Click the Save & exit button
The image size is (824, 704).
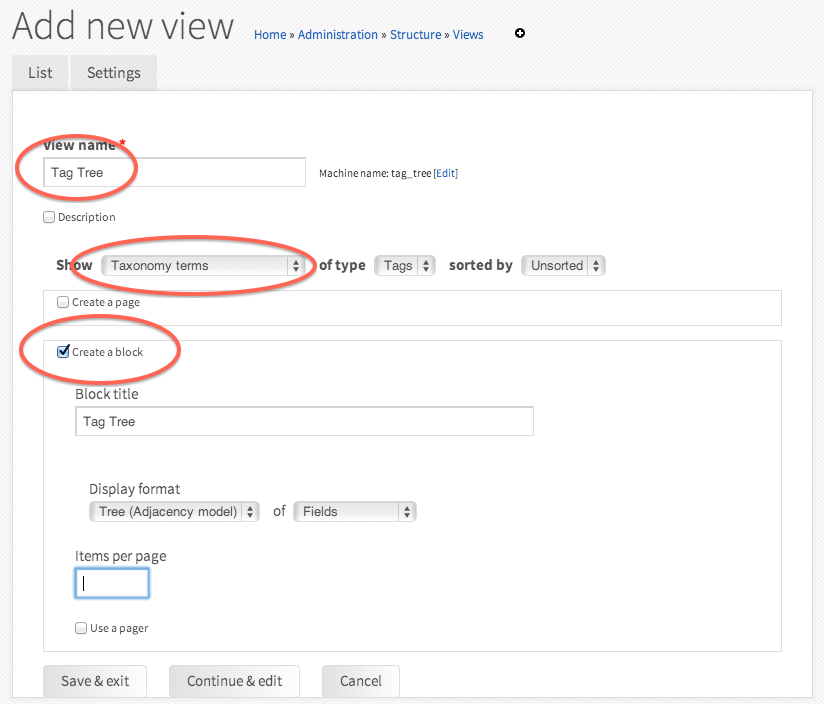pos(95,681)
